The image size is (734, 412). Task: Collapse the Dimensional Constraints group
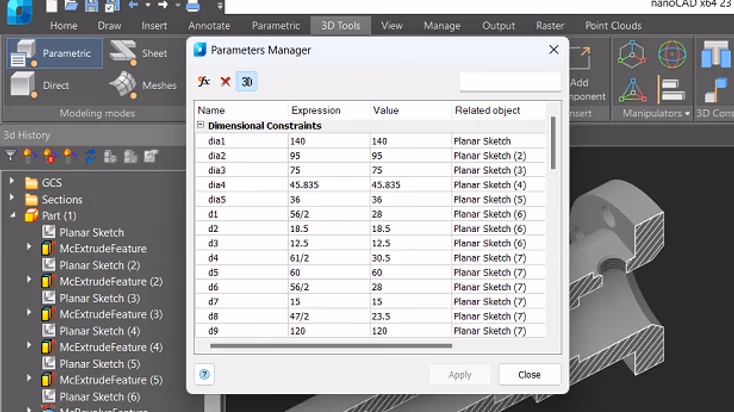pyautogui.click(x=200, y=125)
